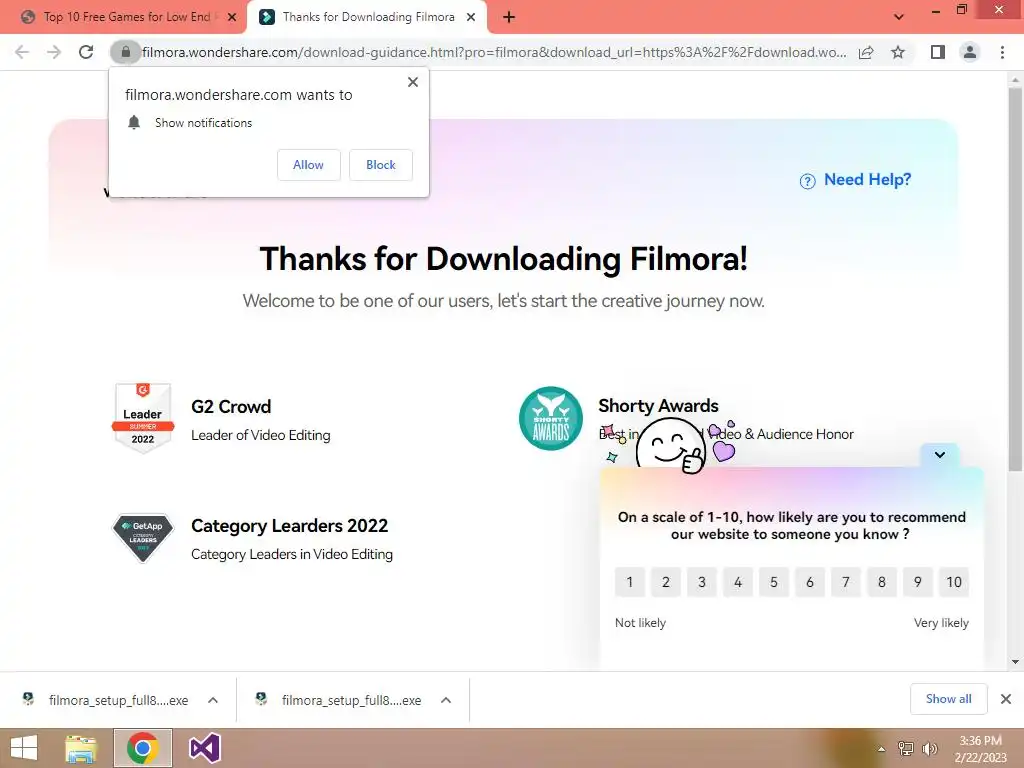Rate recommendation likelihood as 10
This screenshot has width=1024, height=768.
pyautogui.click(x=954, y=582)
